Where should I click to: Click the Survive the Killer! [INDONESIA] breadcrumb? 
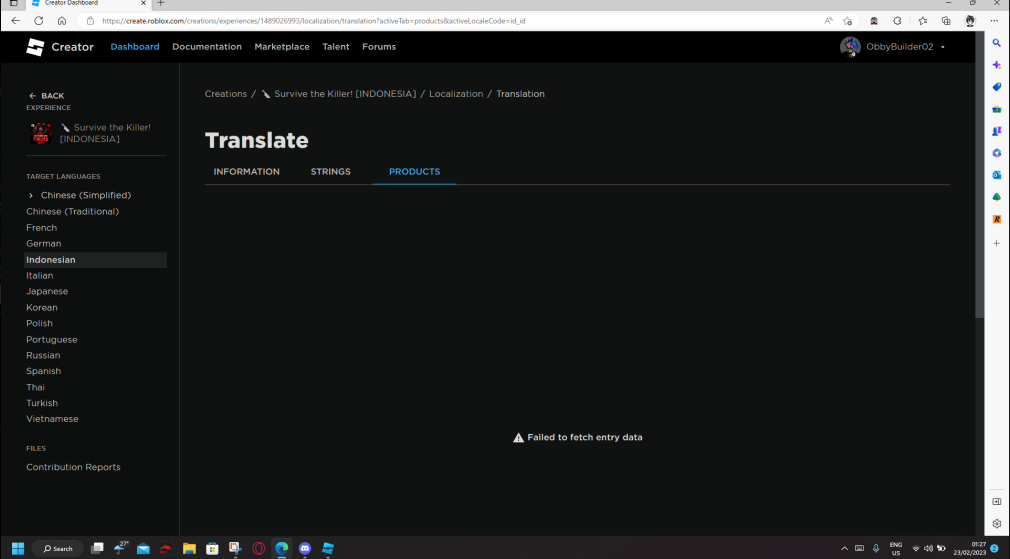click(x=339, y=94)
